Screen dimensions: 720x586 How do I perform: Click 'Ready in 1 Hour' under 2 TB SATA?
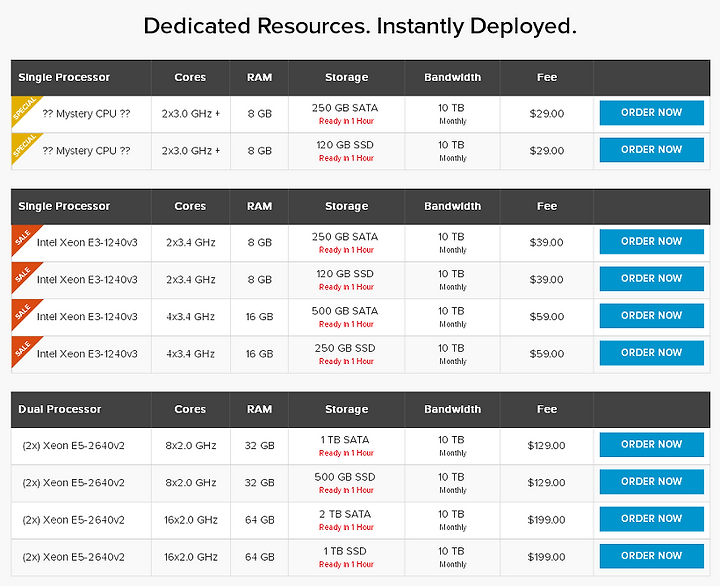(346, 527)
